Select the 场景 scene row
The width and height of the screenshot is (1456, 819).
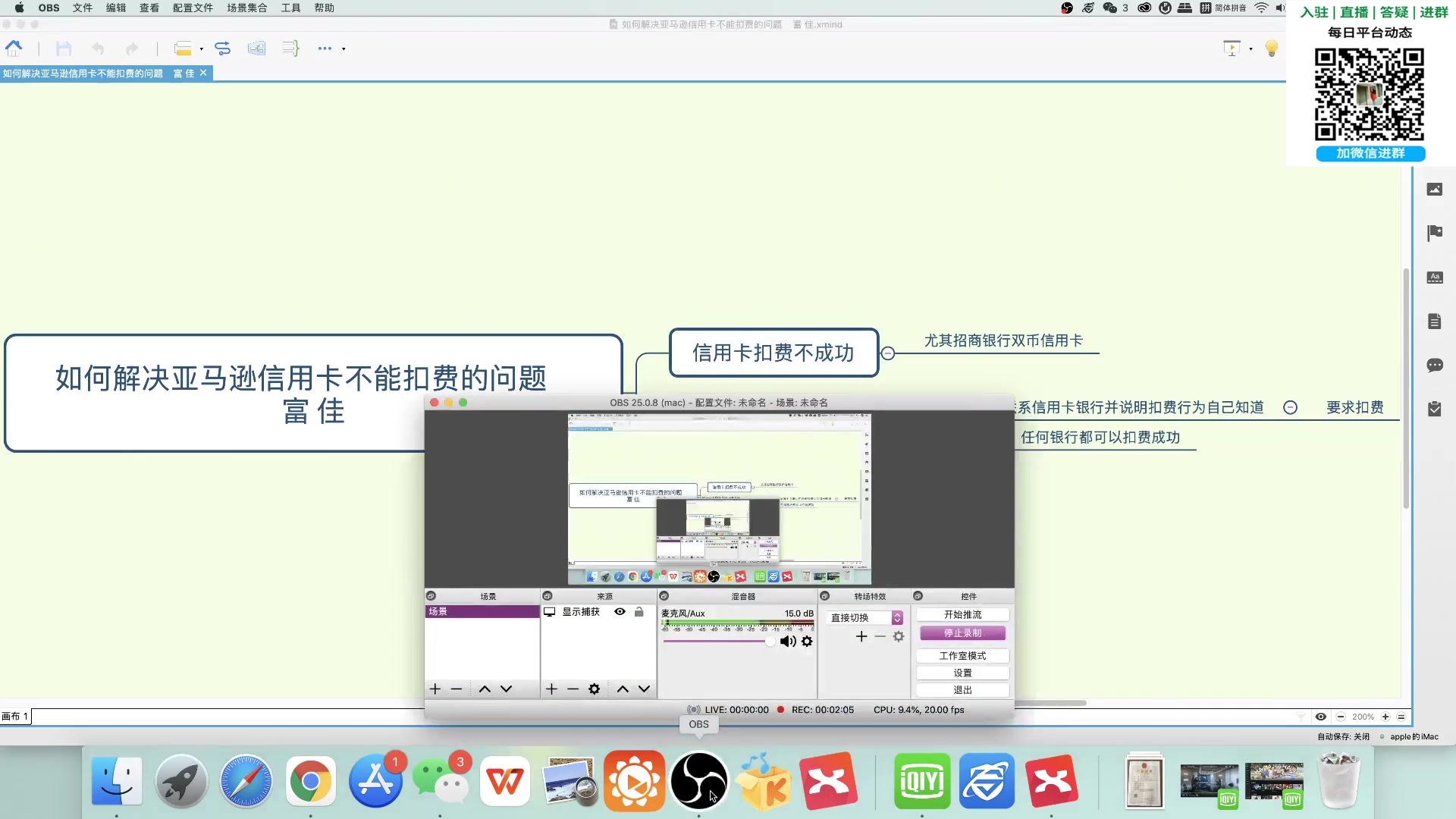(x=482, y=611)
